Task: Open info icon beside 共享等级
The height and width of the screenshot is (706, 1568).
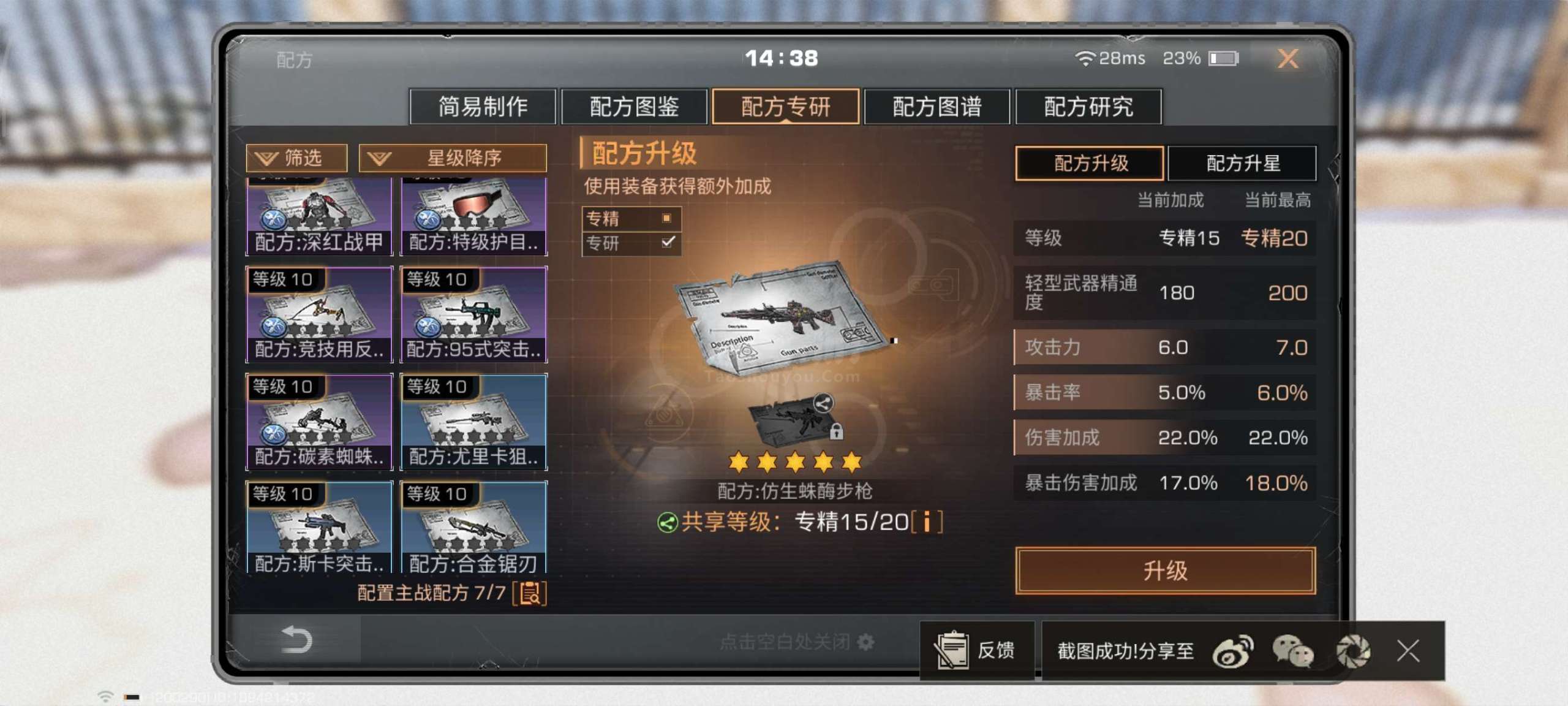Action: (927, 522)
